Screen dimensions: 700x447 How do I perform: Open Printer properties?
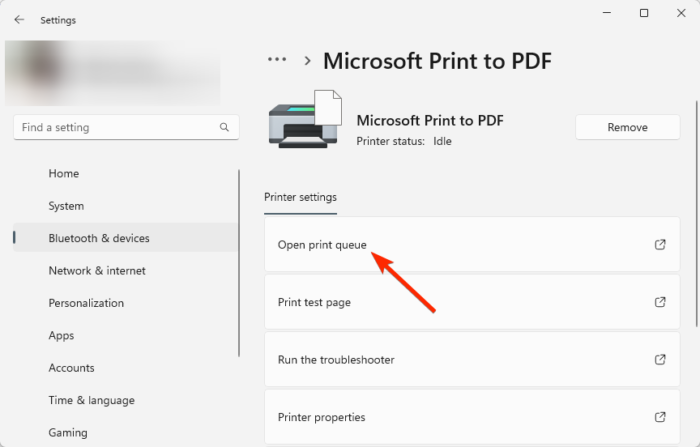(x=321, y=417)
